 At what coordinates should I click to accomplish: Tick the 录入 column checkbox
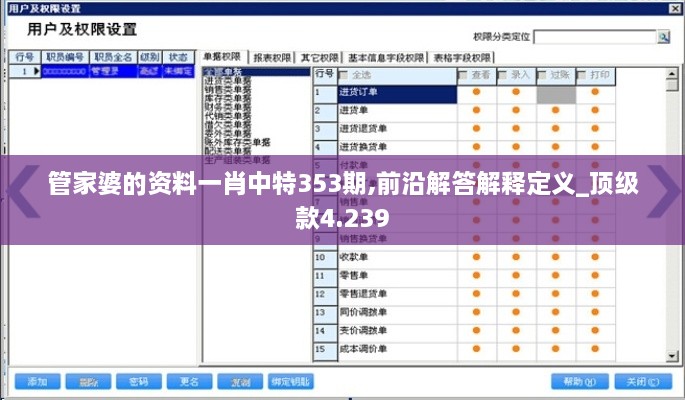click(502, 76)
